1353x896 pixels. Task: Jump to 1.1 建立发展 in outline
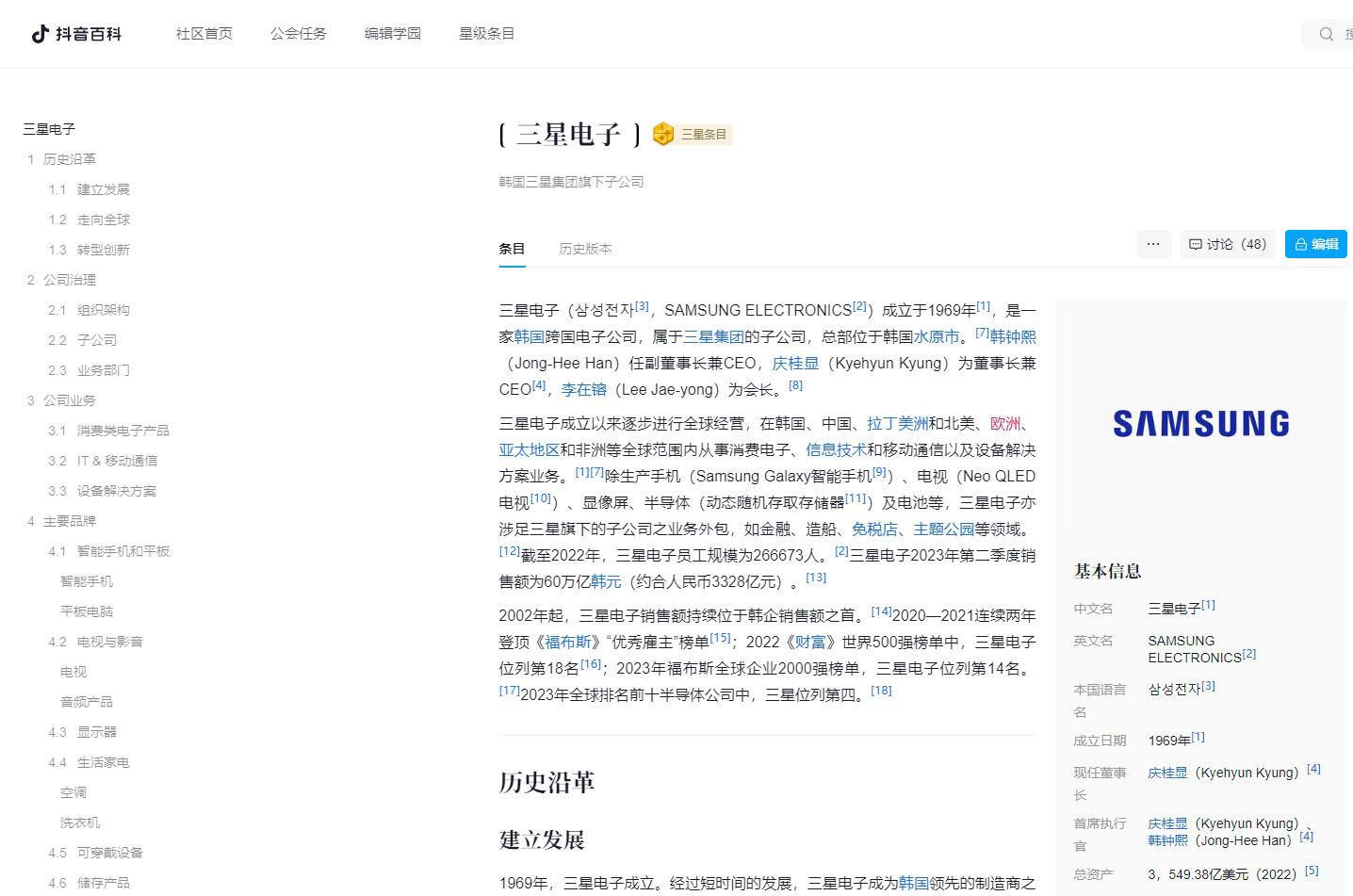pos(90,189)
